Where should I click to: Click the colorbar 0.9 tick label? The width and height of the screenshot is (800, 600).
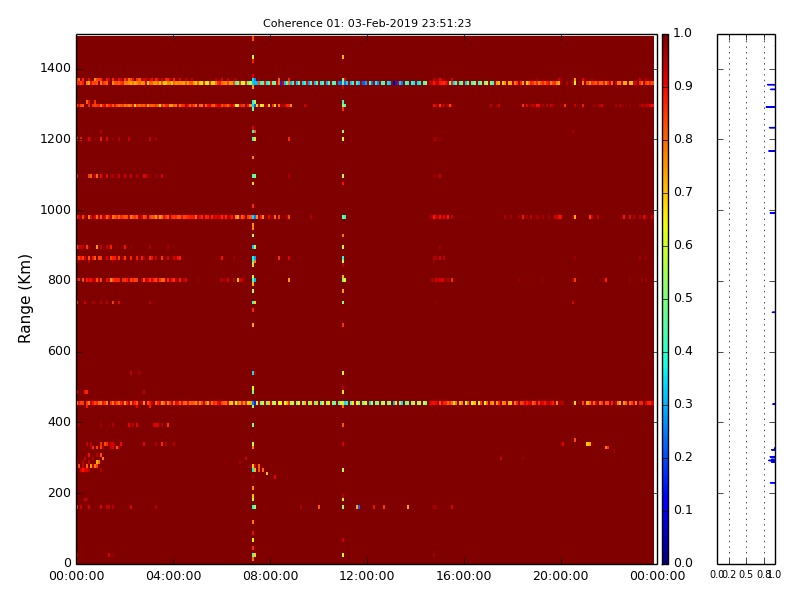683,86
